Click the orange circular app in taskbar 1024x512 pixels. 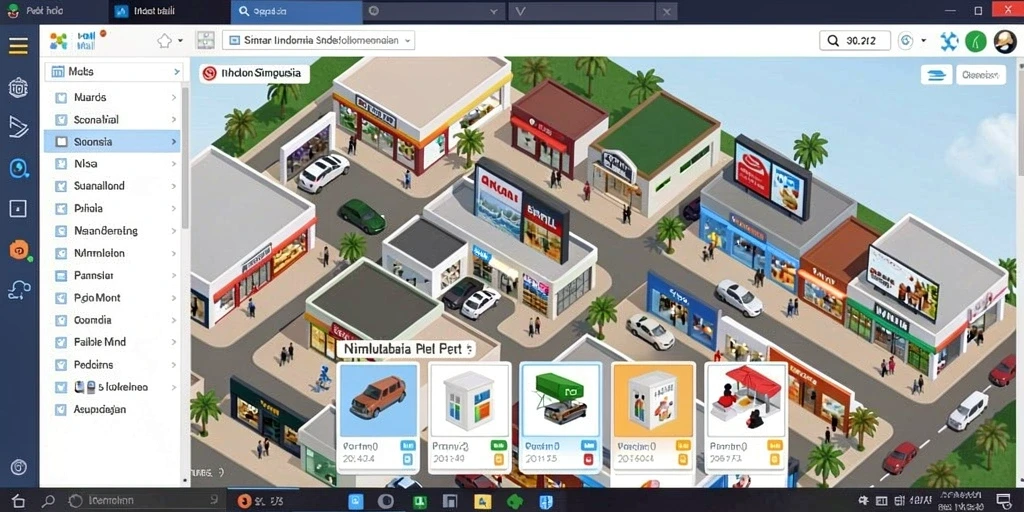244,501
